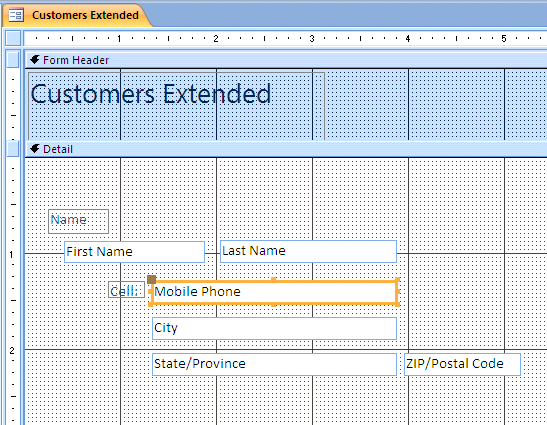Click the State/Province text box
Screen dimensions: 547x425
tap(275, 364)
